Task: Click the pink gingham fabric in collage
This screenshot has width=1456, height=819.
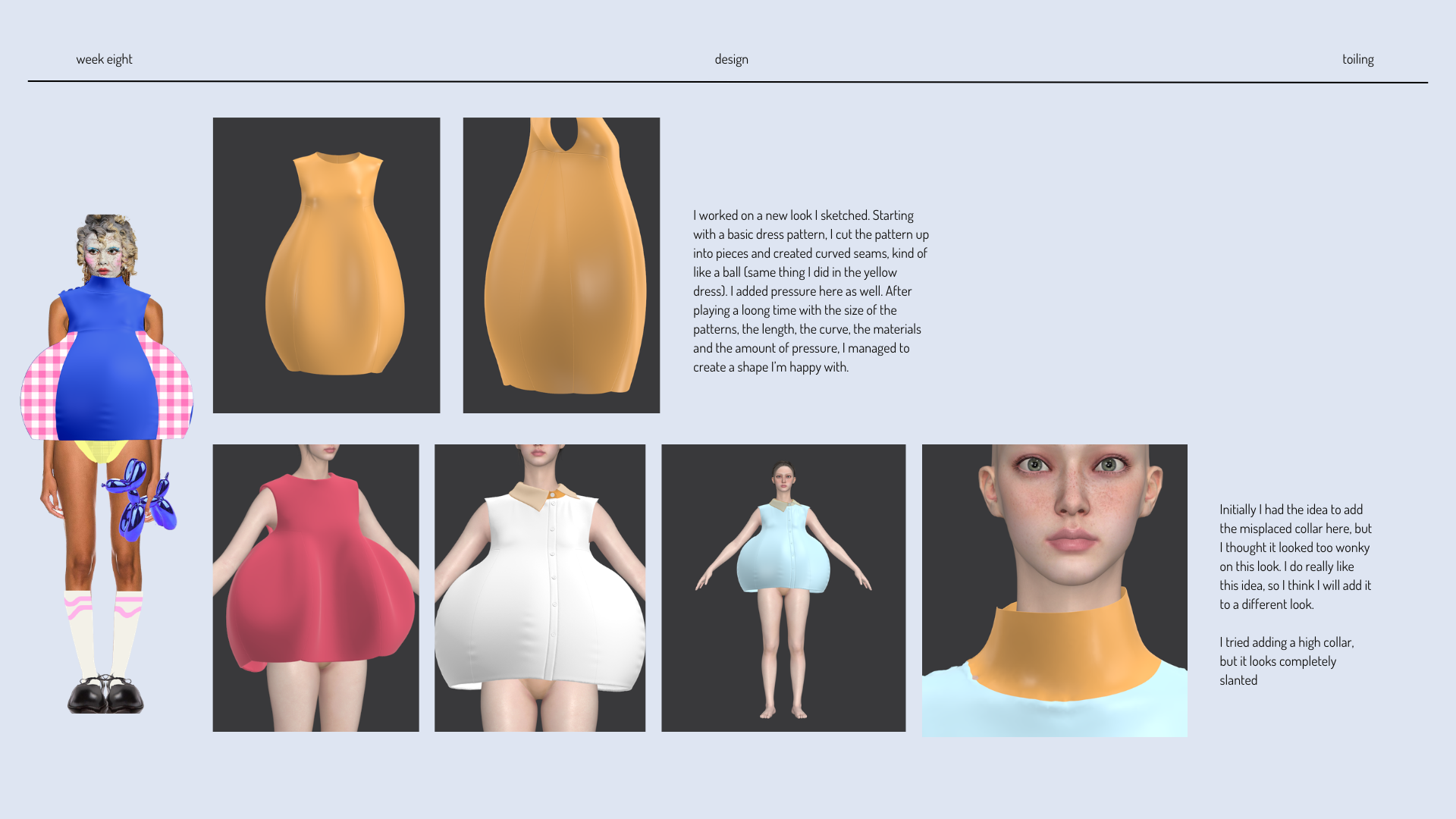Action: point(39,391)
